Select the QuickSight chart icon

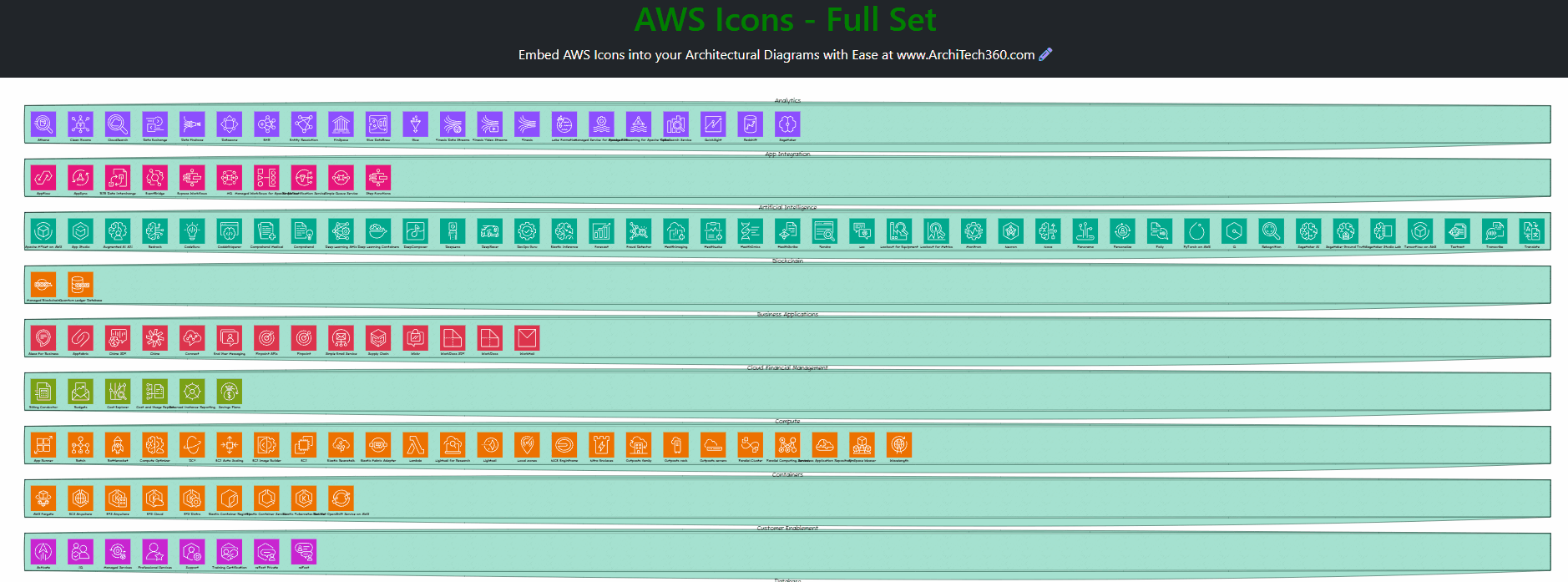point(713,124)
